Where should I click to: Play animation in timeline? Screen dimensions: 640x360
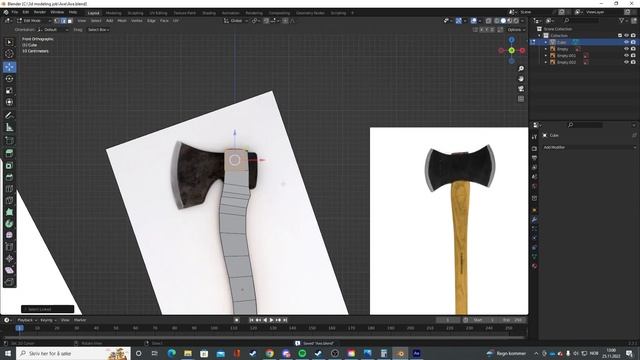click(272, 320)
